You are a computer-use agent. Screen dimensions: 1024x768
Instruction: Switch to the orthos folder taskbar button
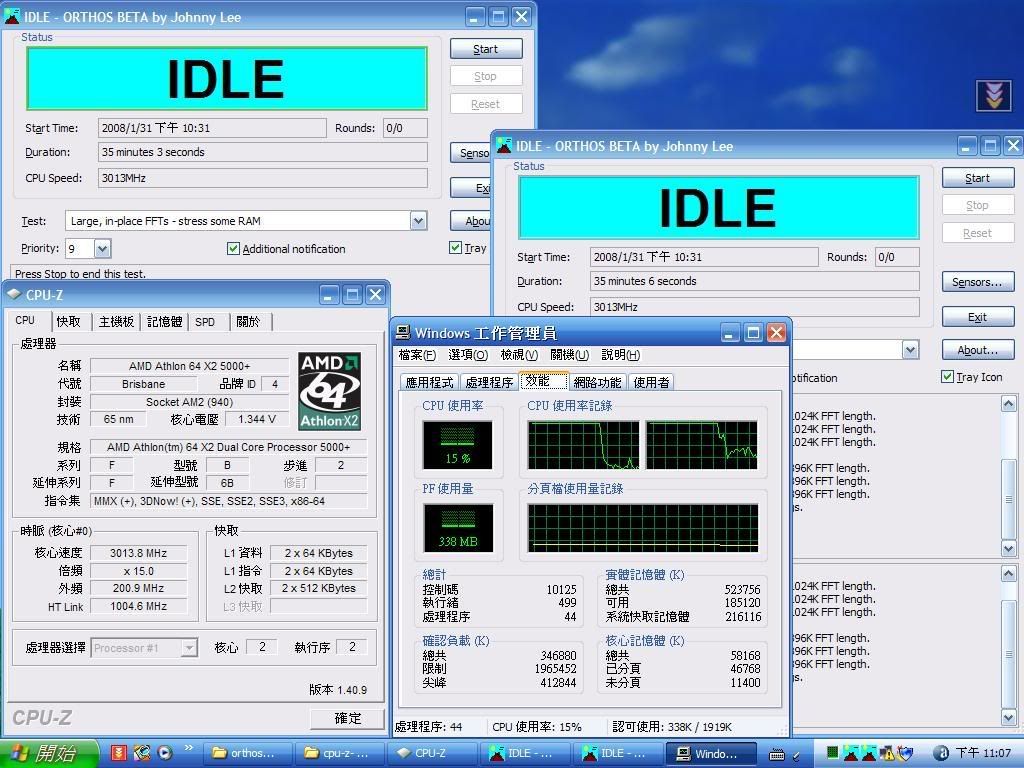(x=246, y=754)
